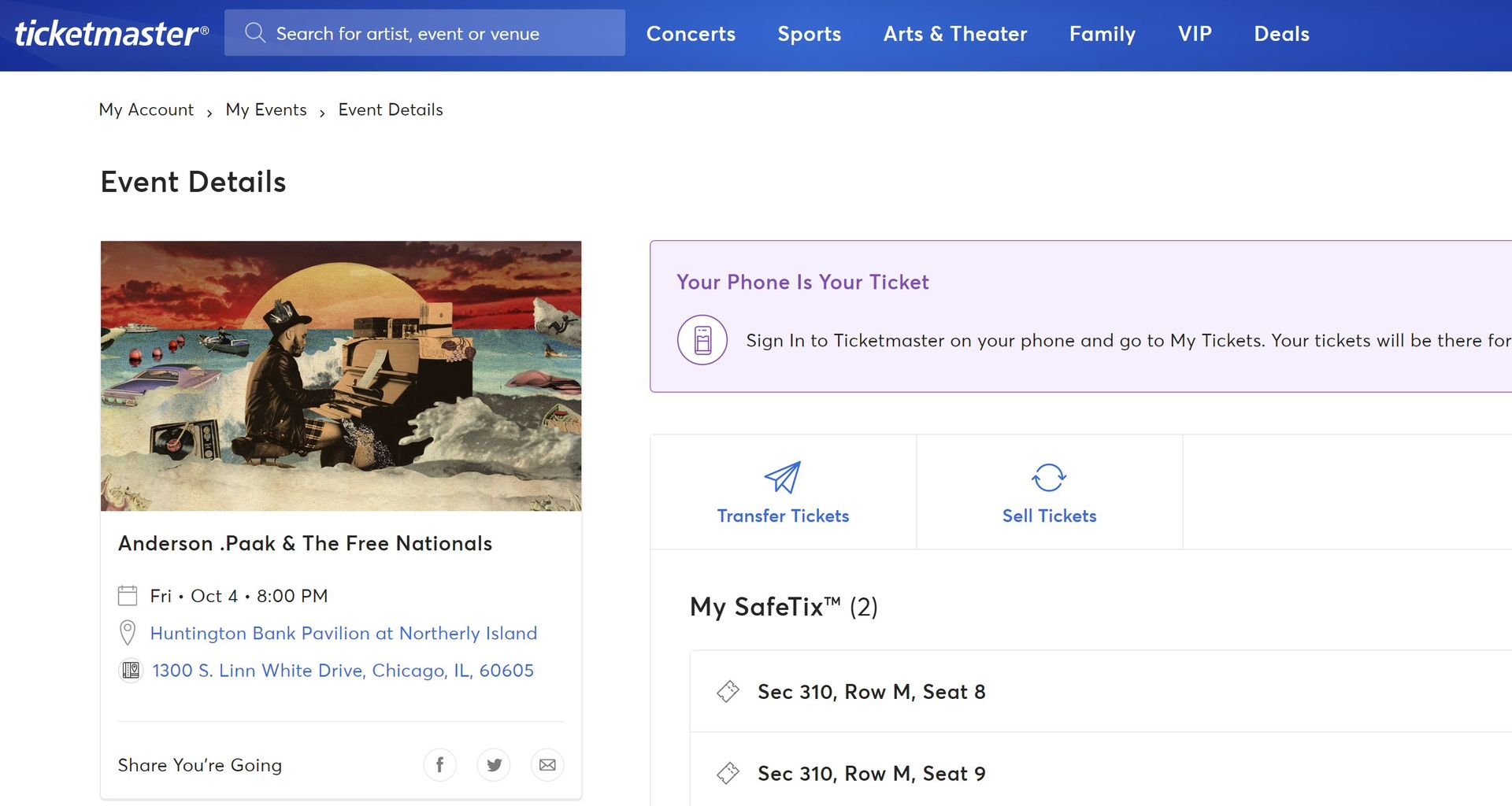Select the Sec 310, Row M, Seat 8 ticket
The image size is (1512, 806).
click(x=1101, y=691)
